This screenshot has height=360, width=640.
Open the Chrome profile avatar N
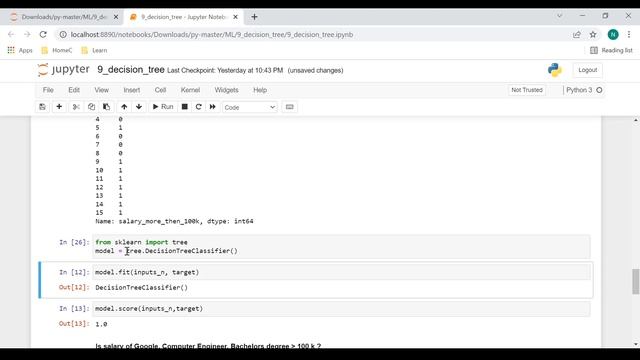(613, 35)
